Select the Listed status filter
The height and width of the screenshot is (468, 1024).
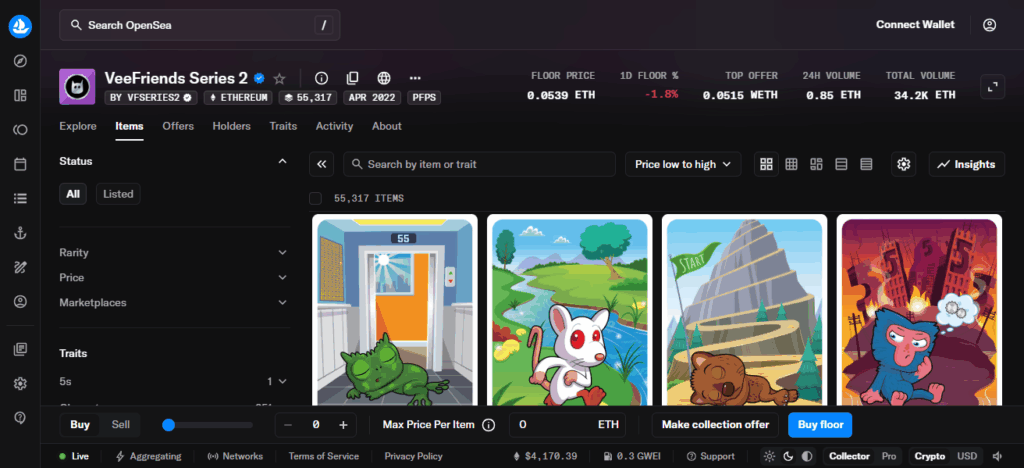pyautogui.click(x=118, y=194)
